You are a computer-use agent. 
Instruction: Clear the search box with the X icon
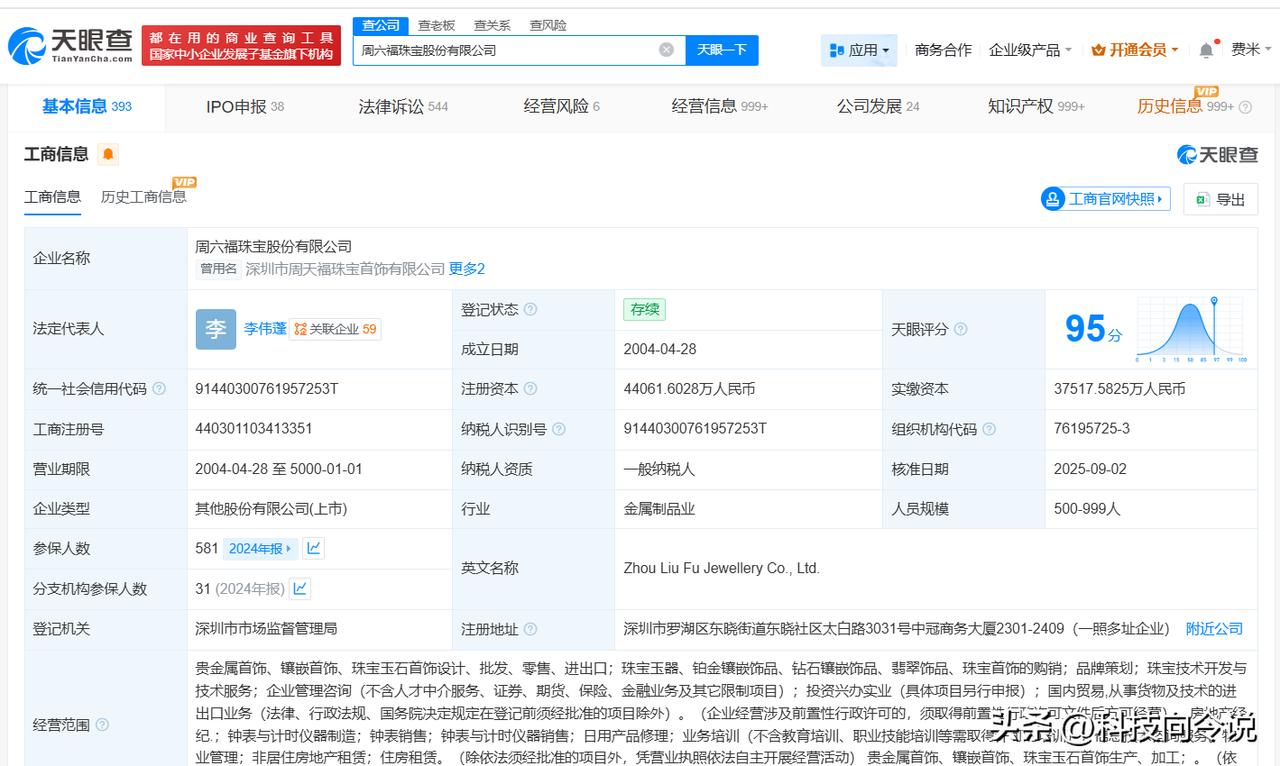point(666,50)
